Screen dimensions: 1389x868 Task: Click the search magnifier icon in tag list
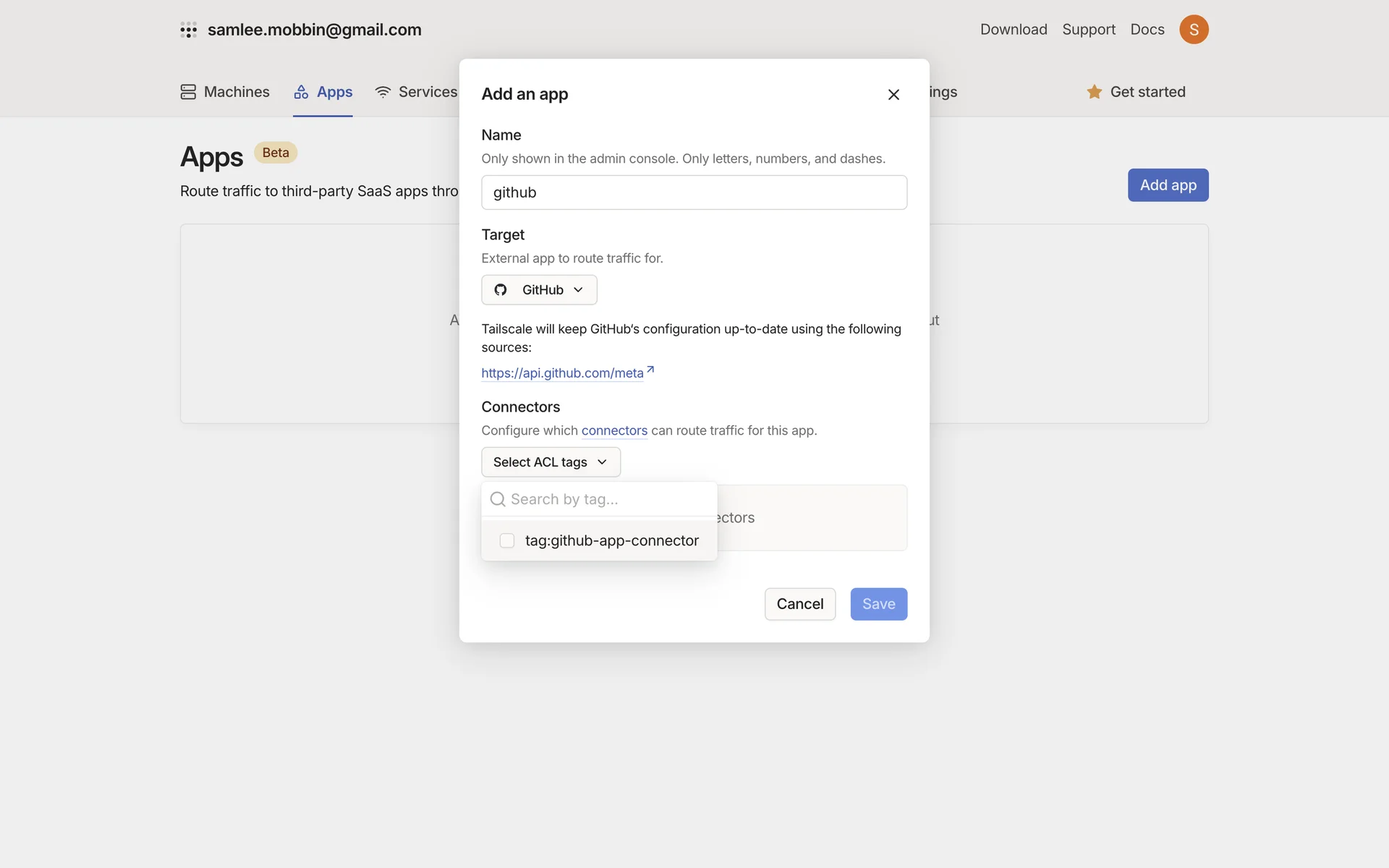[x=498, y=499]
